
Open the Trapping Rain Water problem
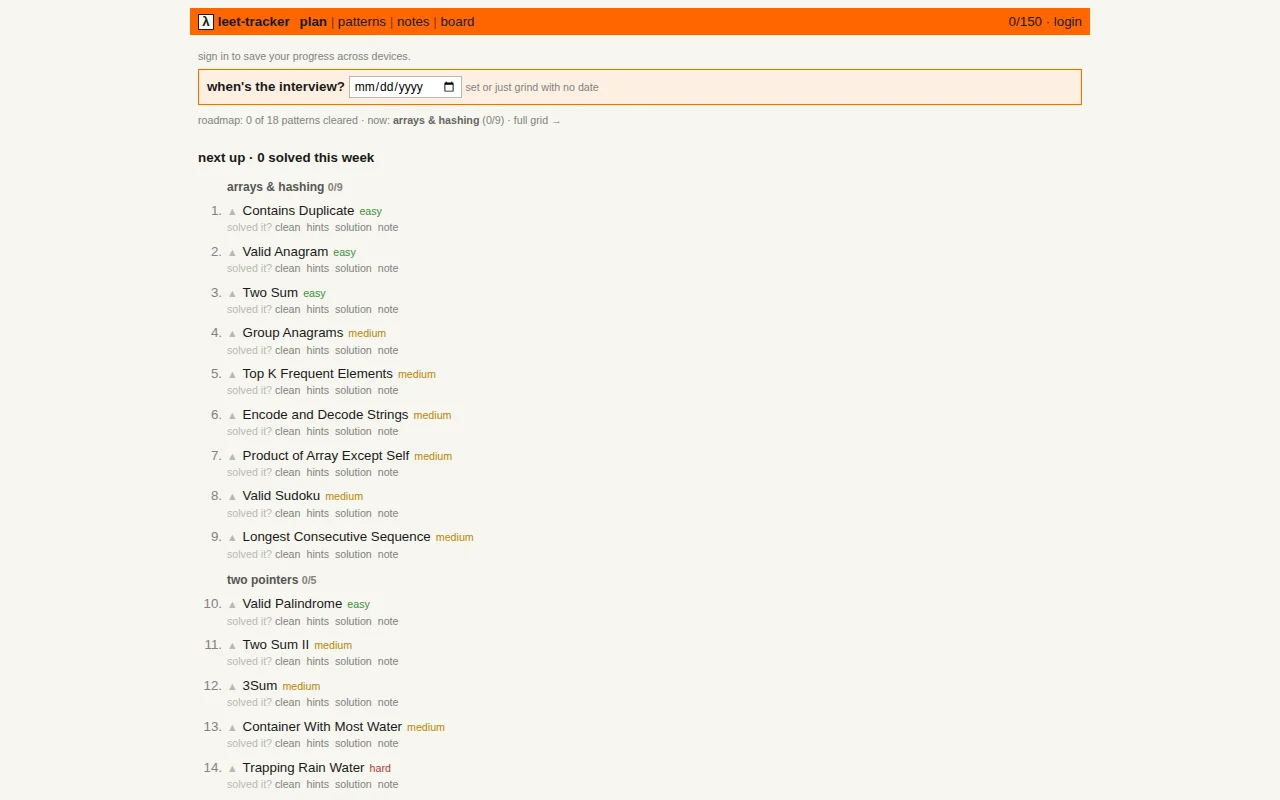[303, 768]
